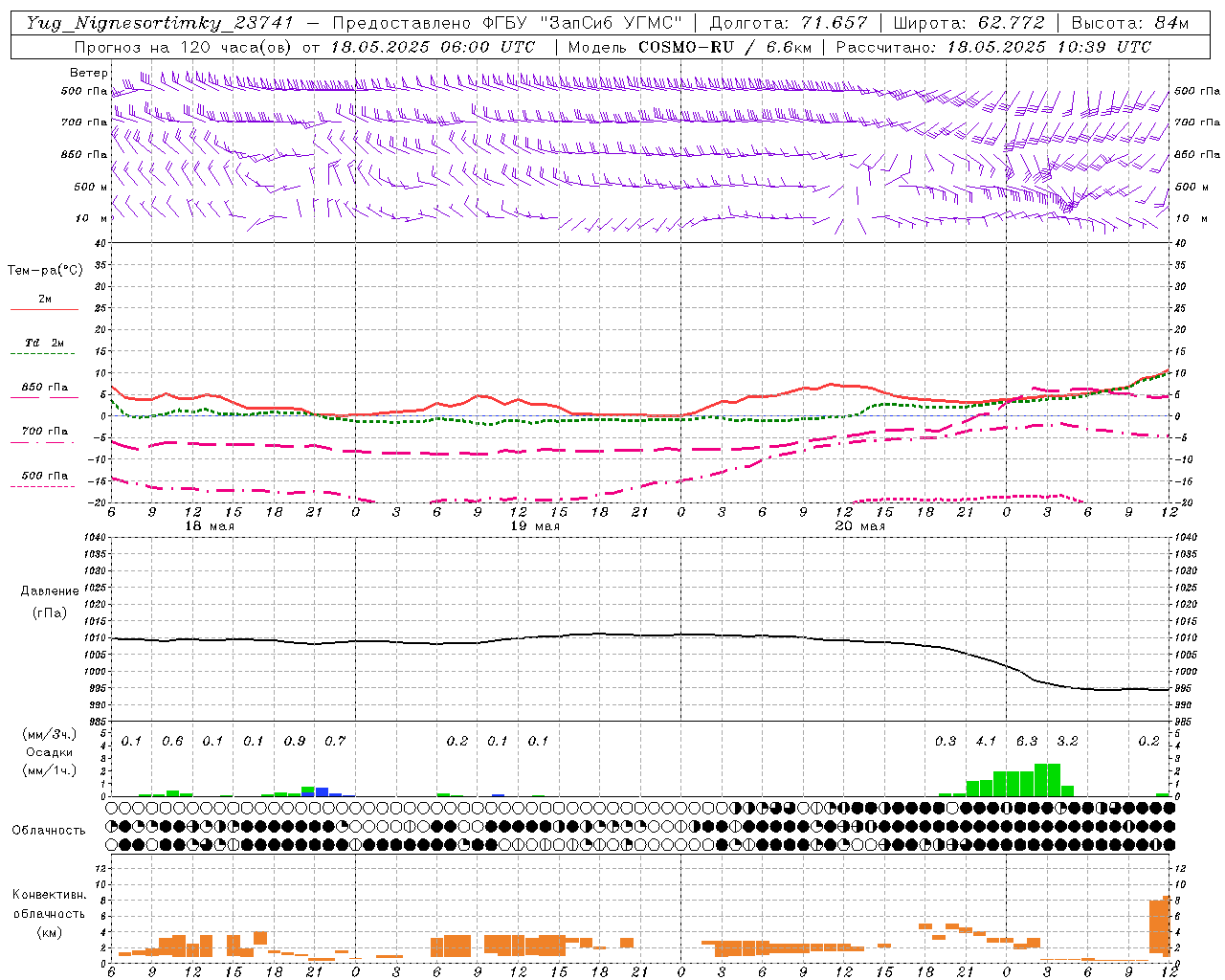Click the 3.2 precipitation value
Image resolution: width=1225 pixels, height=980 pixels.
[1067, 741]
